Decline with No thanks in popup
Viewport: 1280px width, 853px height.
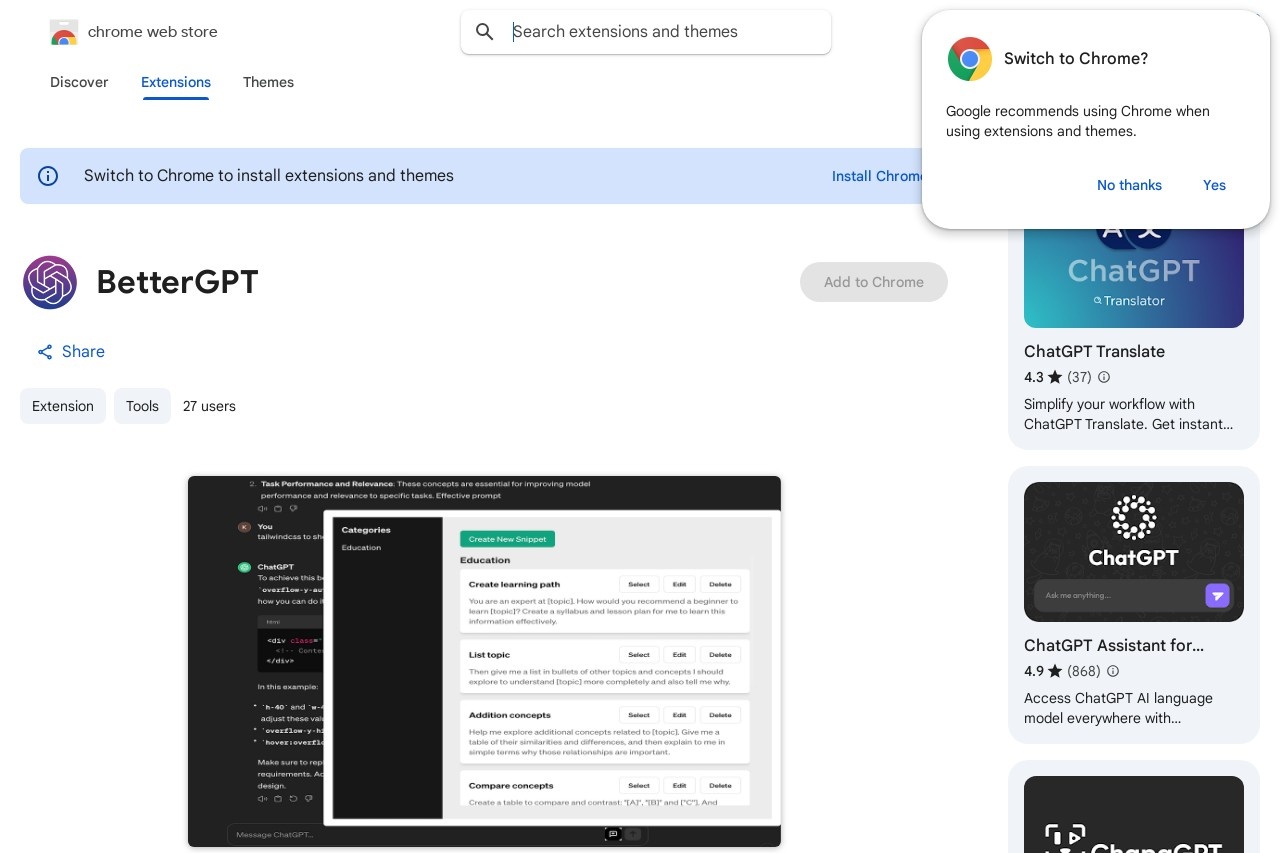(1129, 185)
